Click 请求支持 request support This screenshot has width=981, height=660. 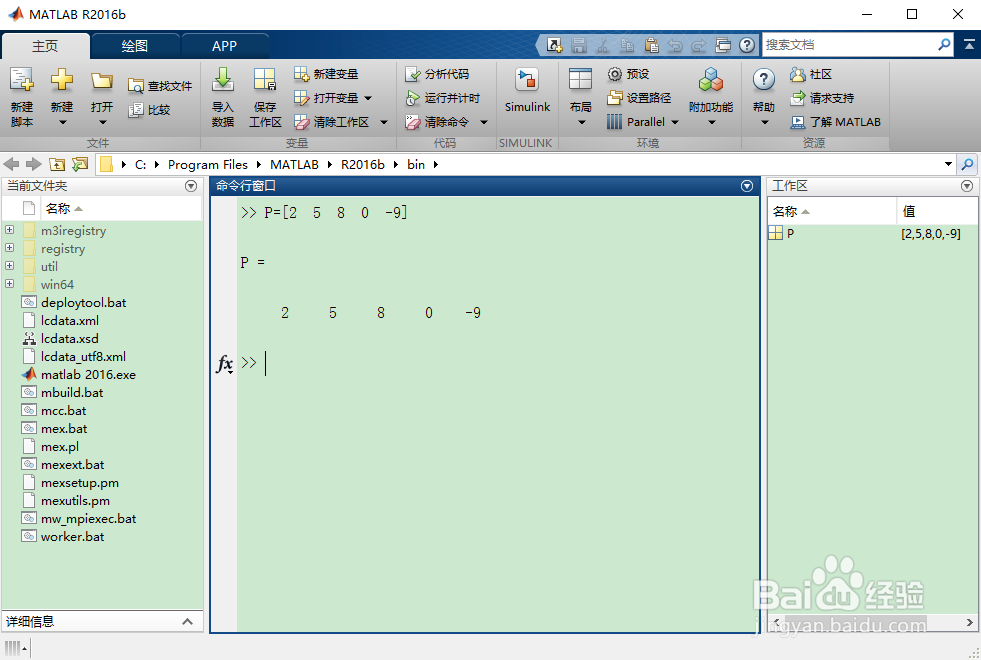tap(822, 98)
